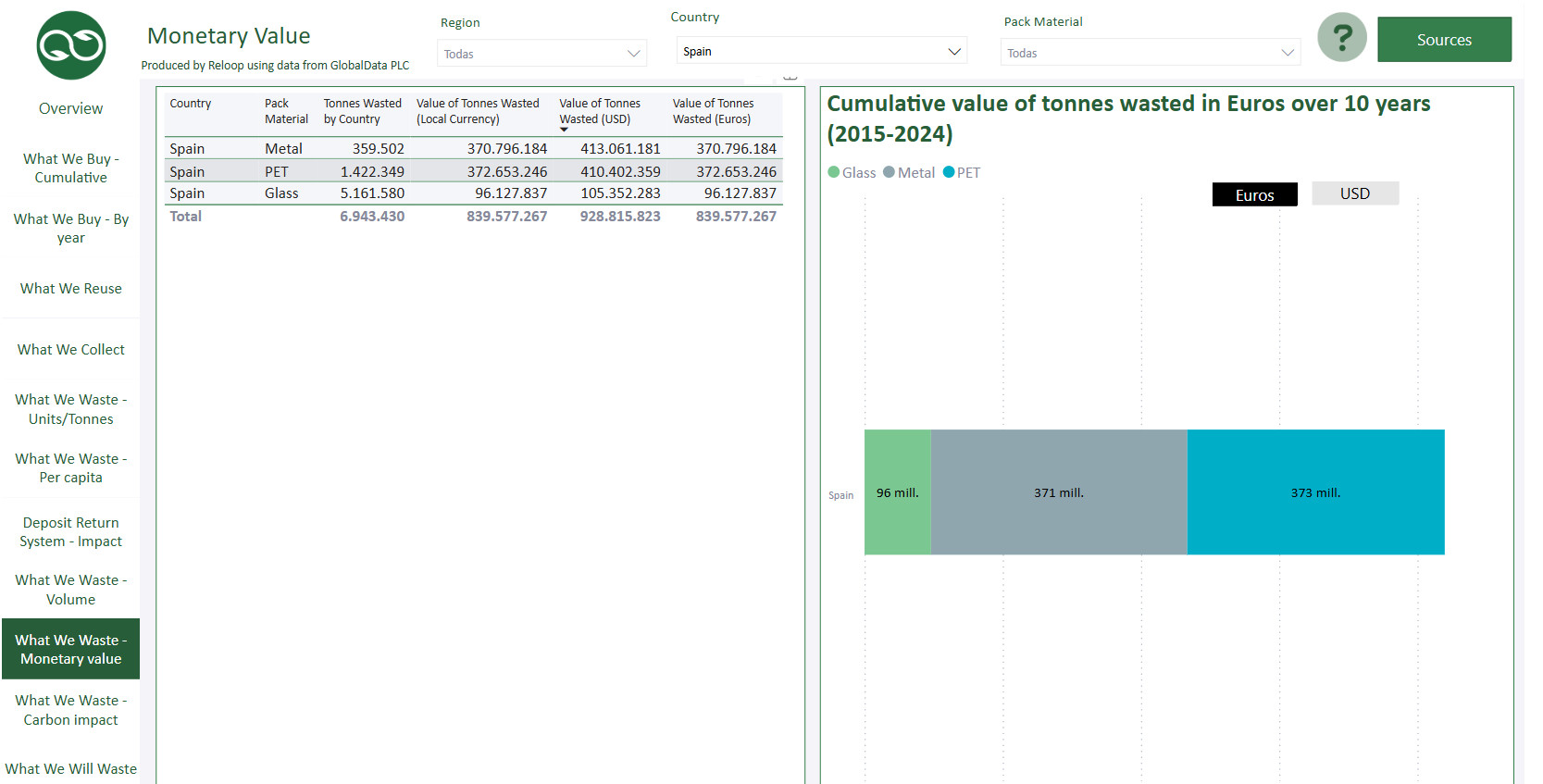Open What We Buy - Cumulative page
Screen dimensions: 1543x784
click(71, 168)
